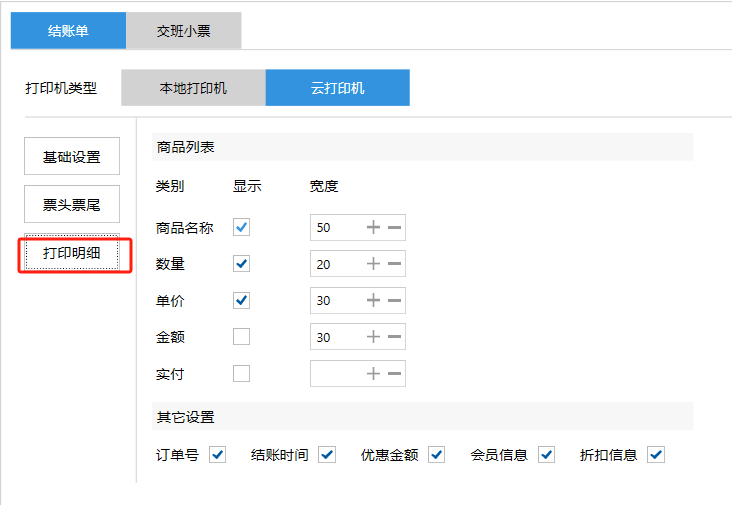Toggle 订单号 checkbox off
The image size is (732, 505).
pos(217,454)
